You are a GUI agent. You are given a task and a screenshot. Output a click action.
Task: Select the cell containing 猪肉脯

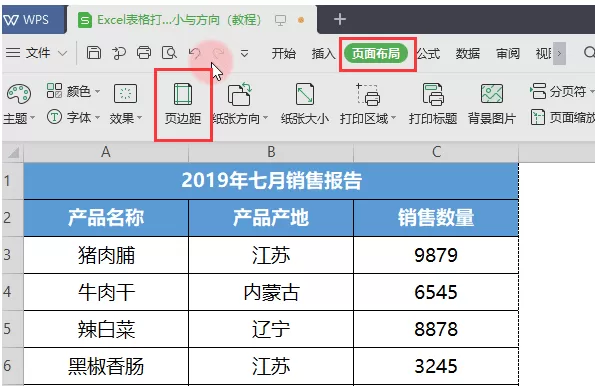(x=106, y=255)
